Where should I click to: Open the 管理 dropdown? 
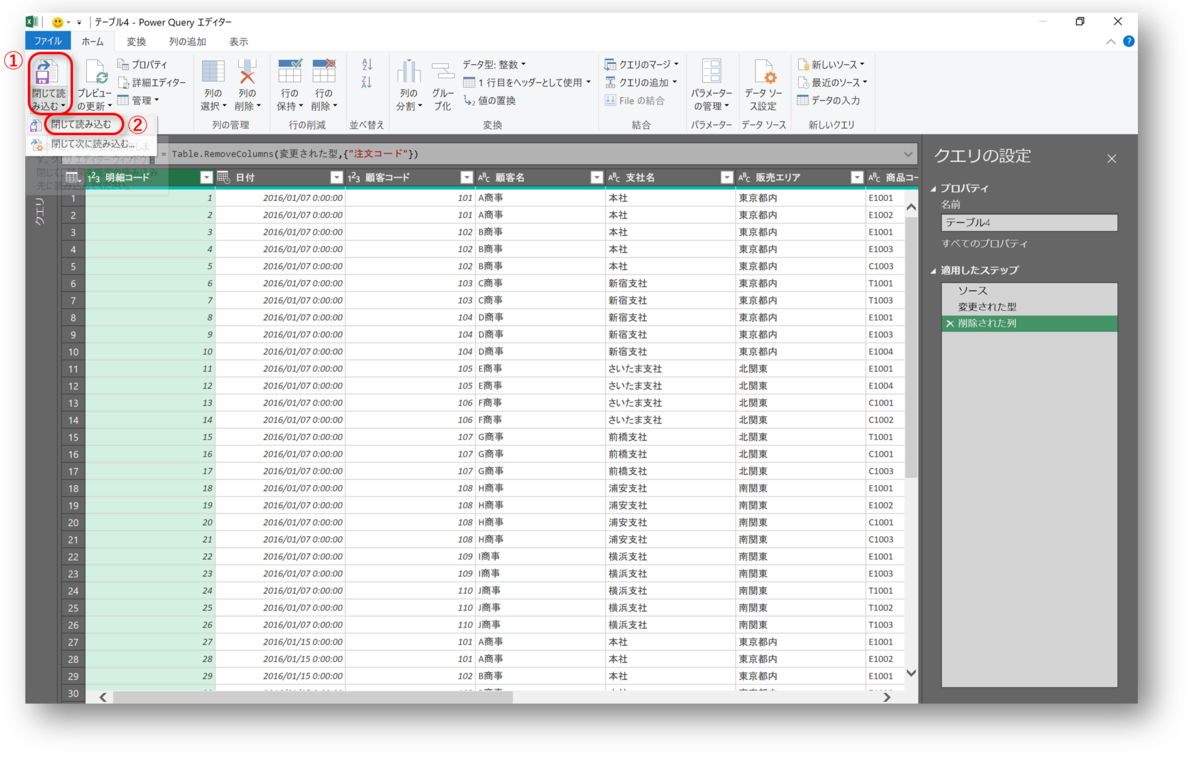pos(138,100)
